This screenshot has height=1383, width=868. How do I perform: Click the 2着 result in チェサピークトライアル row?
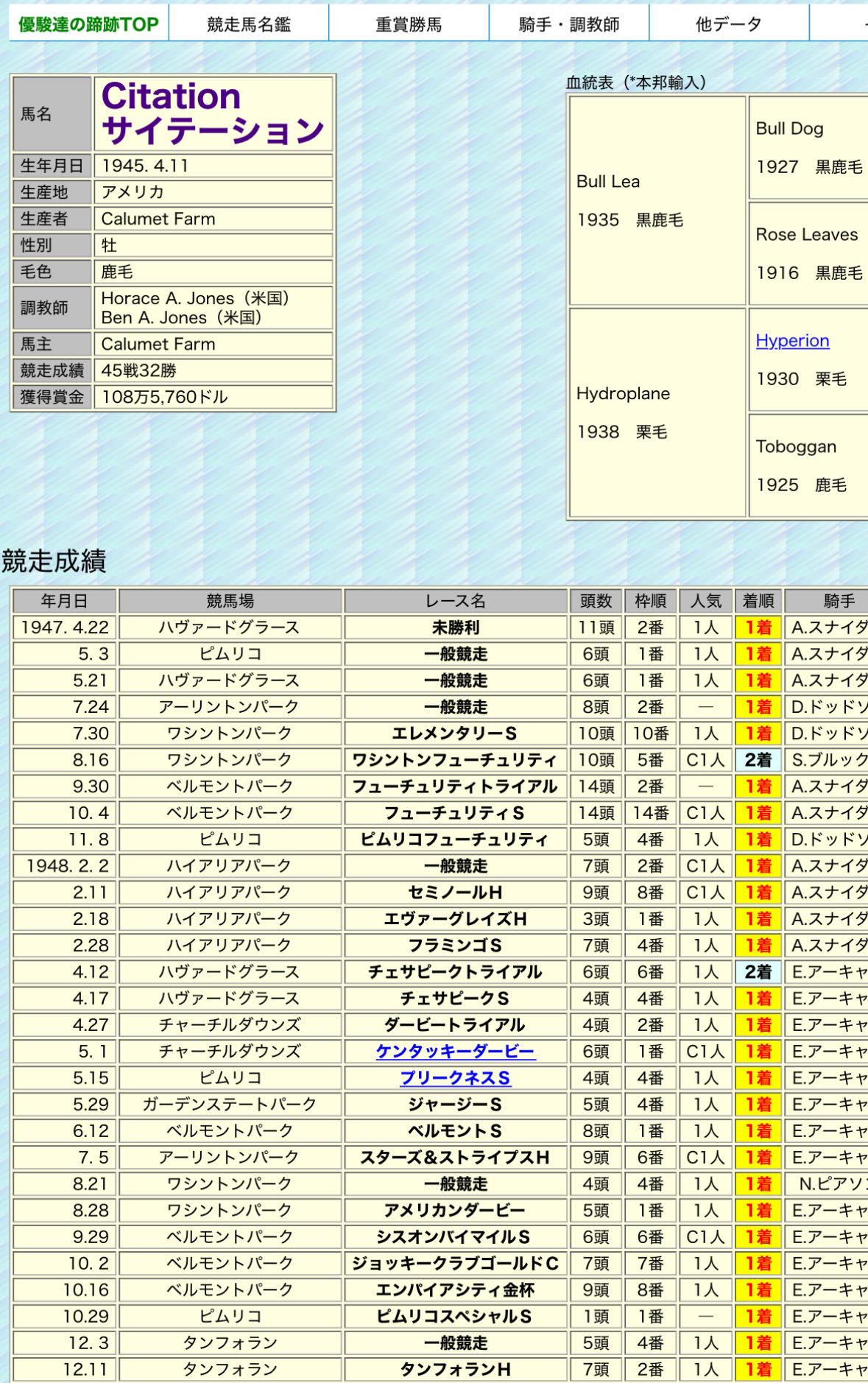tap(758, 972)
